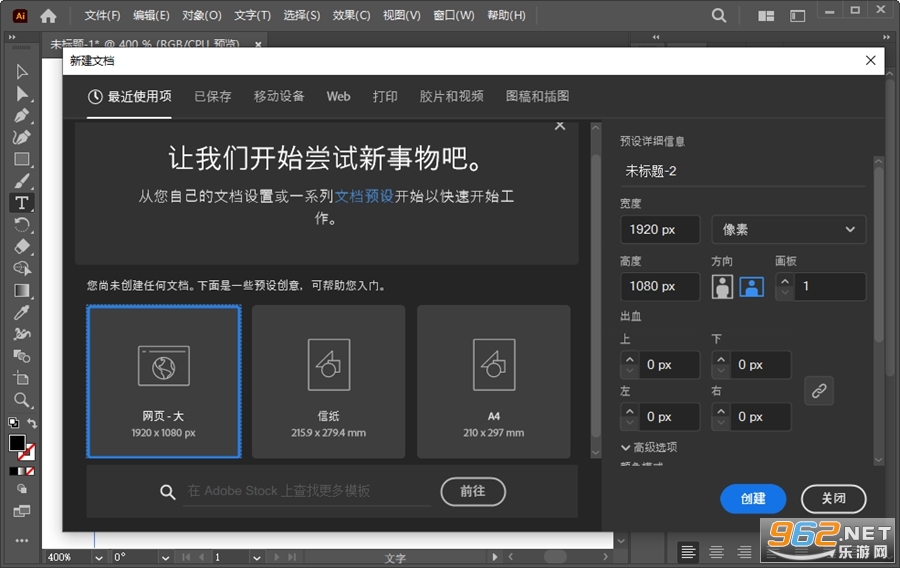Open the 400% zoom level dropdown
Screen dimensions: 900x568
[x=99, y=557]
